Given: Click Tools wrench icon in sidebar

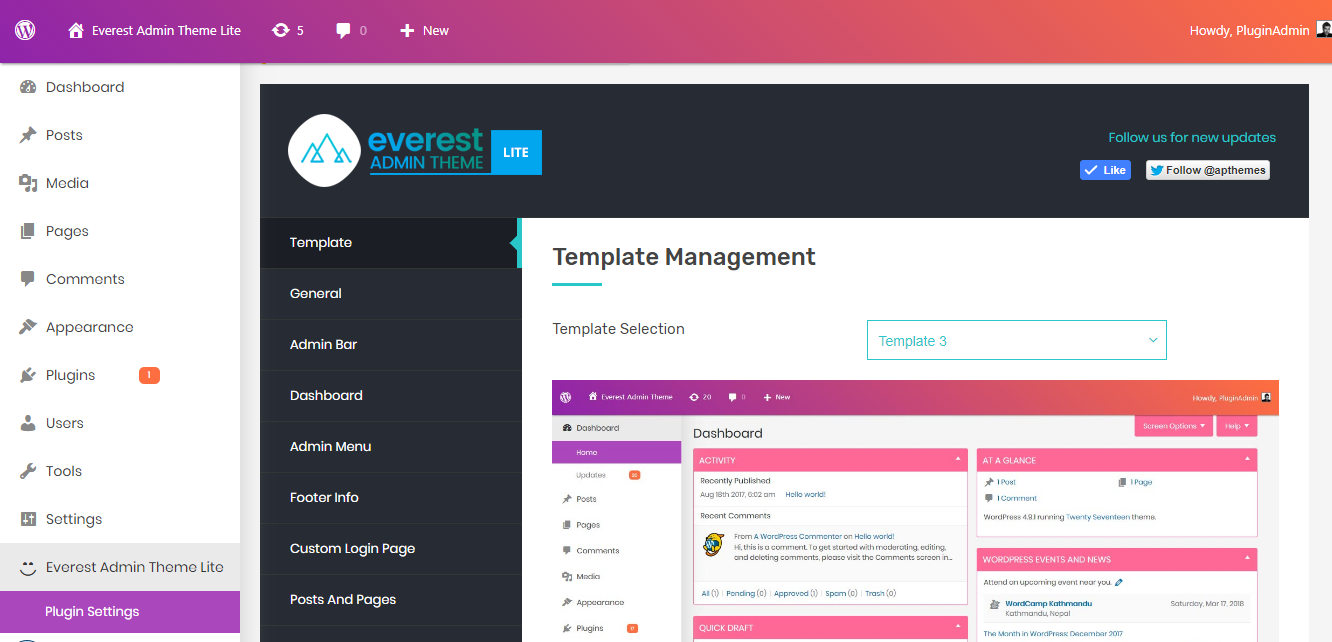Looking at the screenshot, I should [28, 471].
